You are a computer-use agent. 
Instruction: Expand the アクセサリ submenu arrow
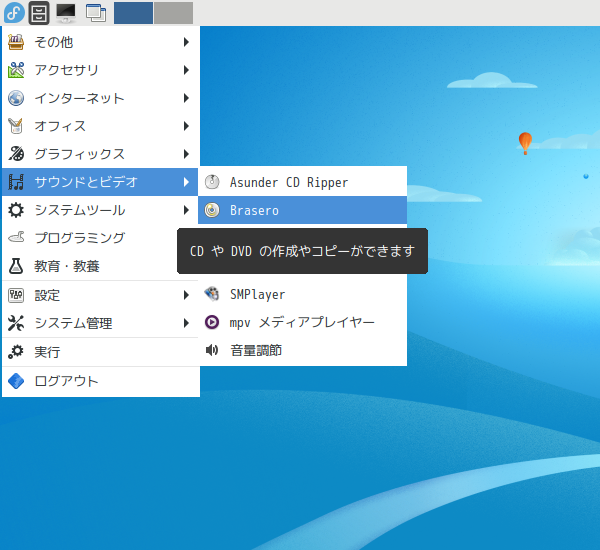pyautogui.click(x=186, y=70)
